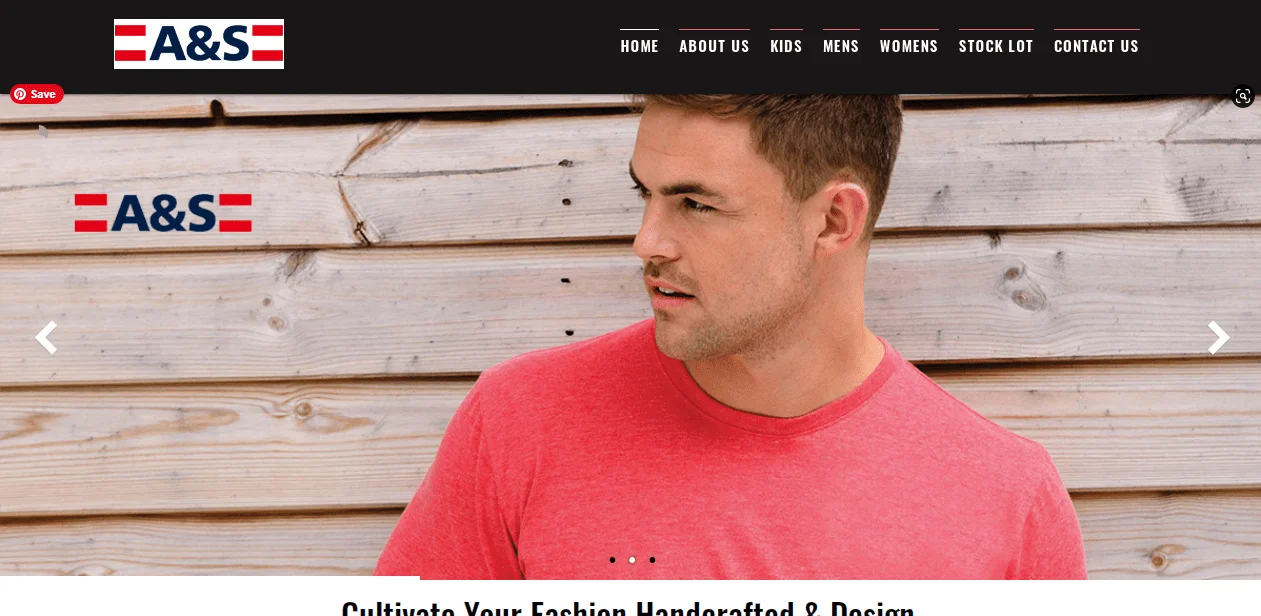The image size is (1261, 616).
Task: Open the Home menu item
Action: (639, 46)
